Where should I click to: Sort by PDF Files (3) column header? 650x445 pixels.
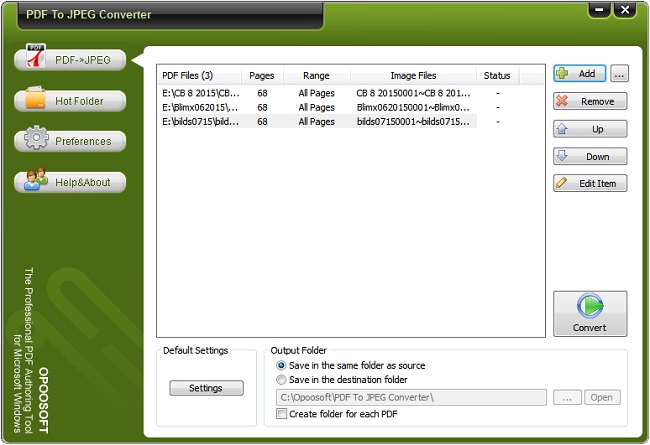(199, 75)
